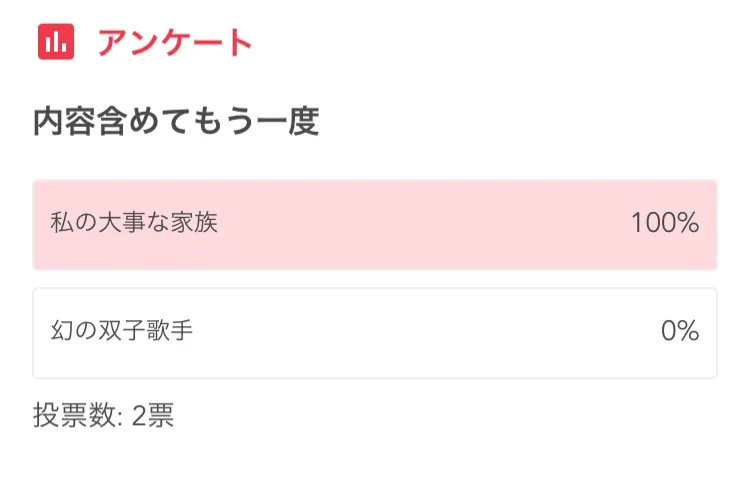This screenshot has width=750, height=497.
Task: Click the 100% result percentage
Action: coord(664,224)
